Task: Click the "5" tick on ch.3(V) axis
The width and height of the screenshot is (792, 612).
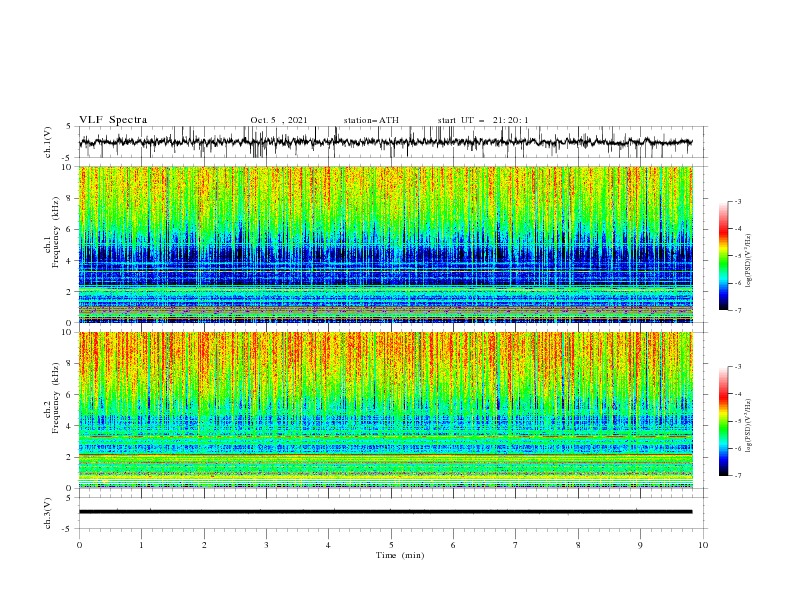Action: (x=69, y=498)
